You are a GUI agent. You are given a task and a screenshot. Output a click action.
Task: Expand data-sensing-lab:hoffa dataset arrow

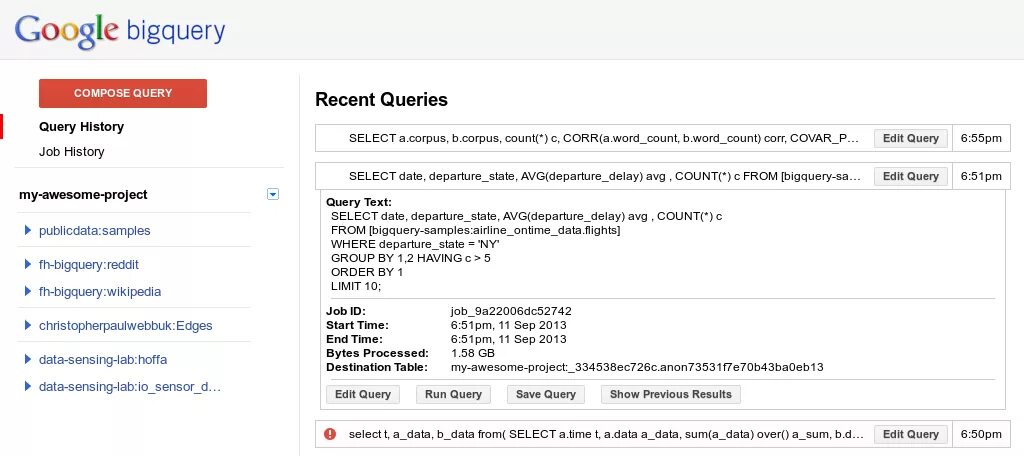click(28, 360)
